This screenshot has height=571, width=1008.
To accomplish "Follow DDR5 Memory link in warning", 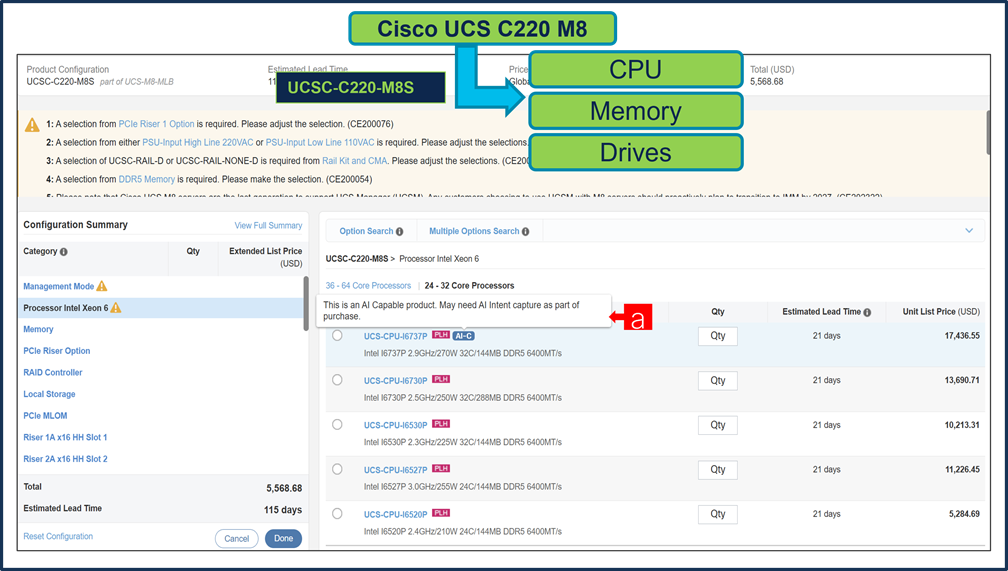I will (147, 179).
